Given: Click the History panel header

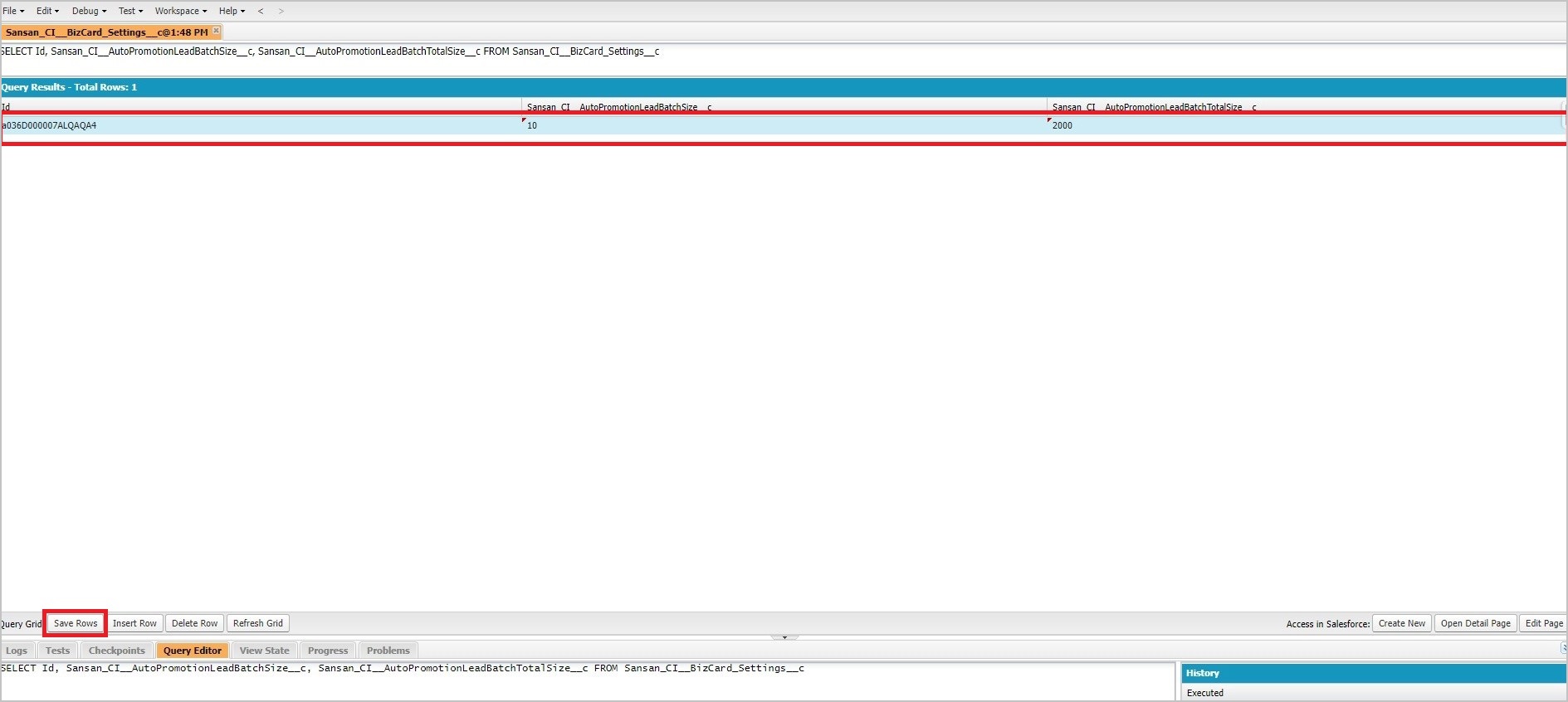Looking at the screenshot, I should (x=1373, y=673).
